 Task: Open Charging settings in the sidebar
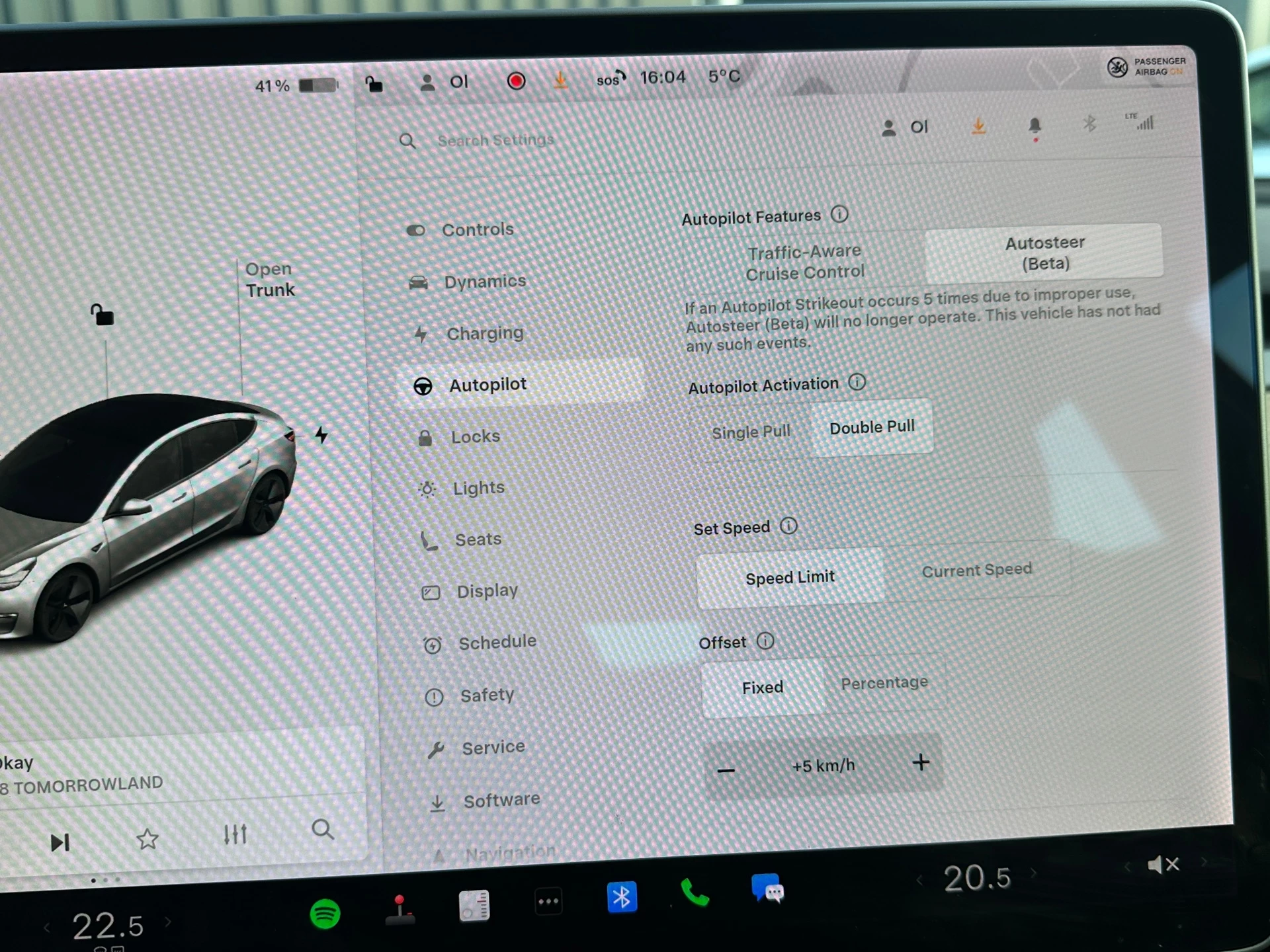point(485,333)
